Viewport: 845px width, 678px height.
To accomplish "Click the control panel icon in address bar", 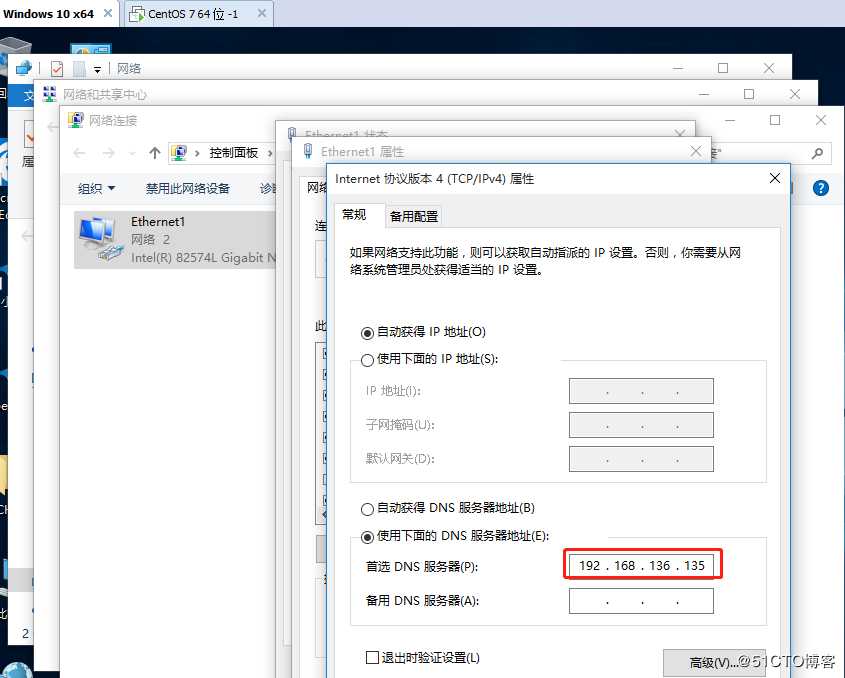I will (179, 153).
